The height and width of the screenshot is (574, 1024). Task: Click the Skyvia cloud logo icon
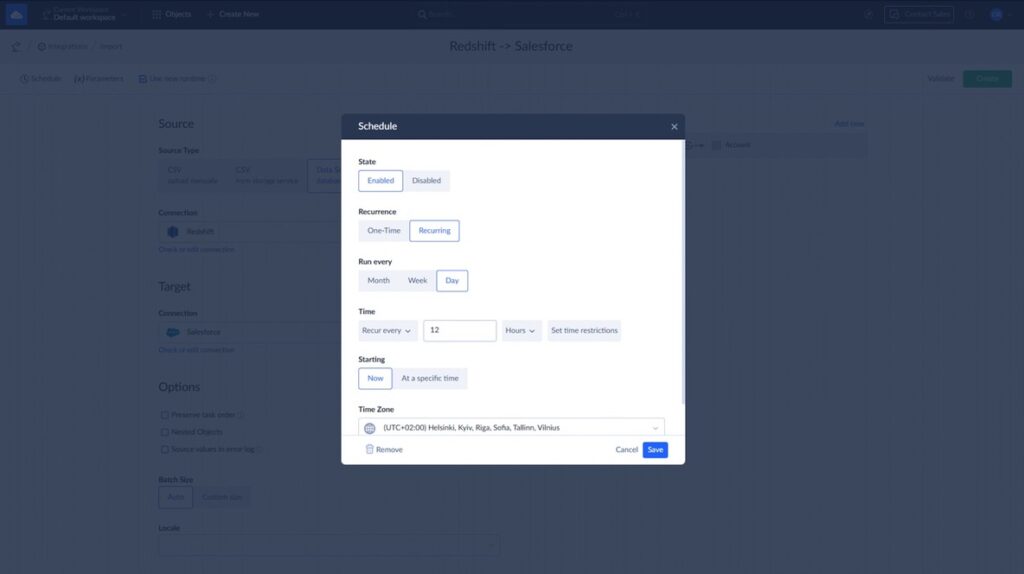[16, 14]
